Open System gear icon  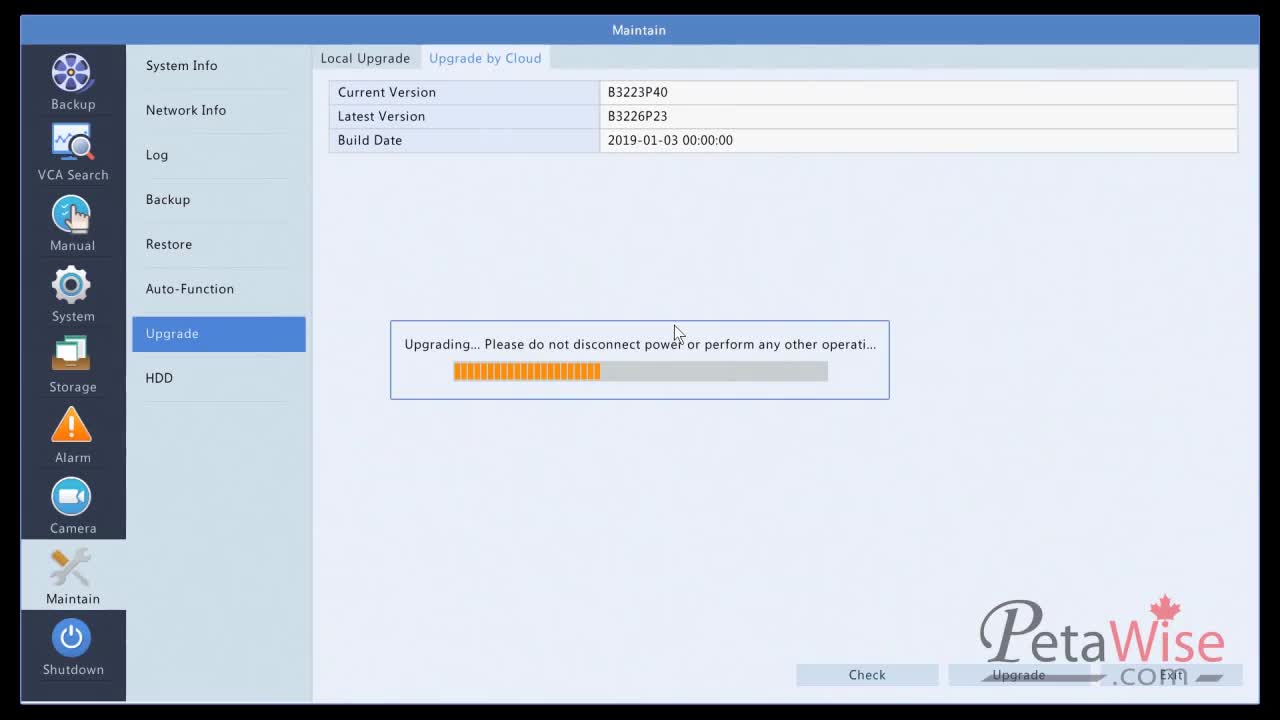(x=72, y=286)
